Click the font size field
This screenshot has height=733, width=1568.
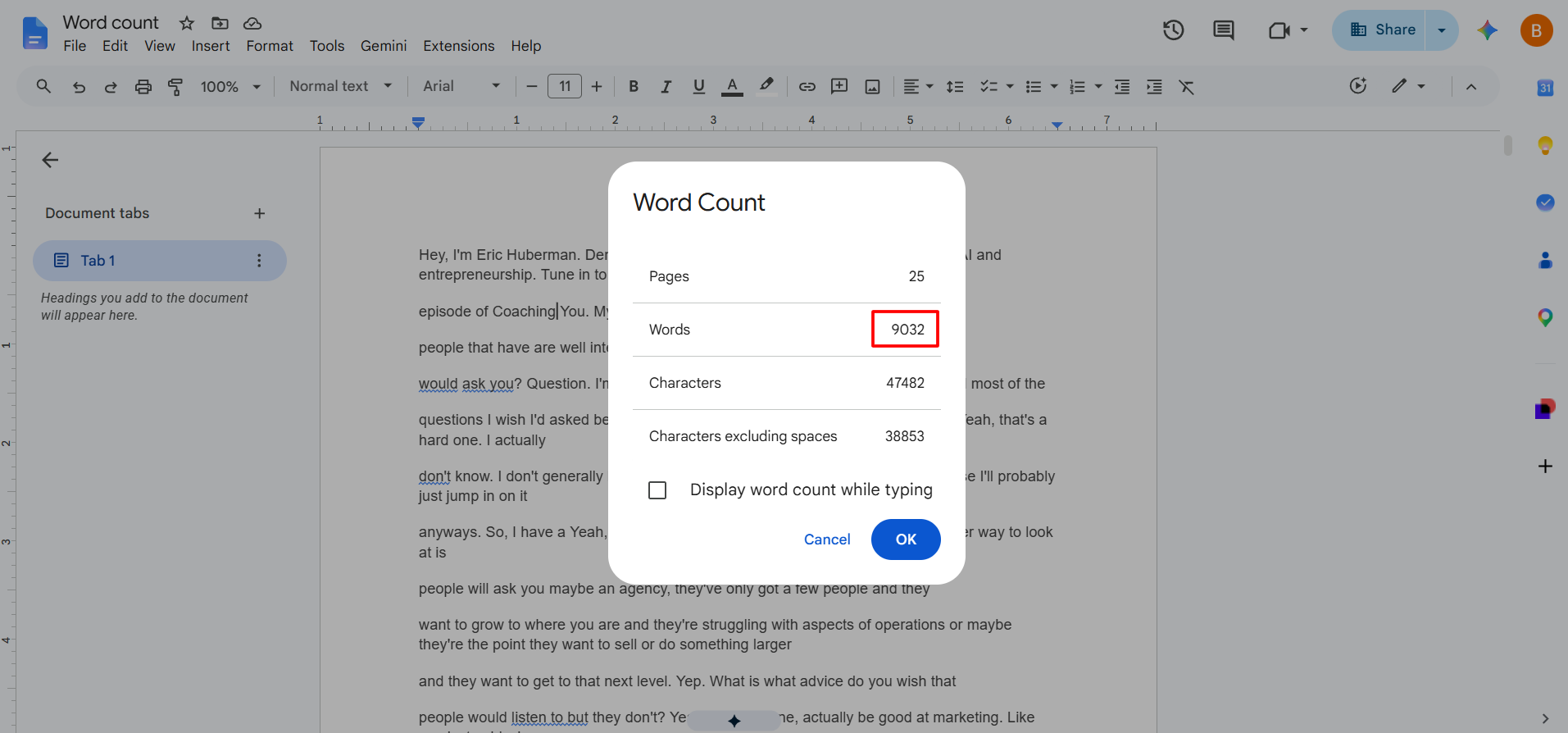[x=565, y=86]
